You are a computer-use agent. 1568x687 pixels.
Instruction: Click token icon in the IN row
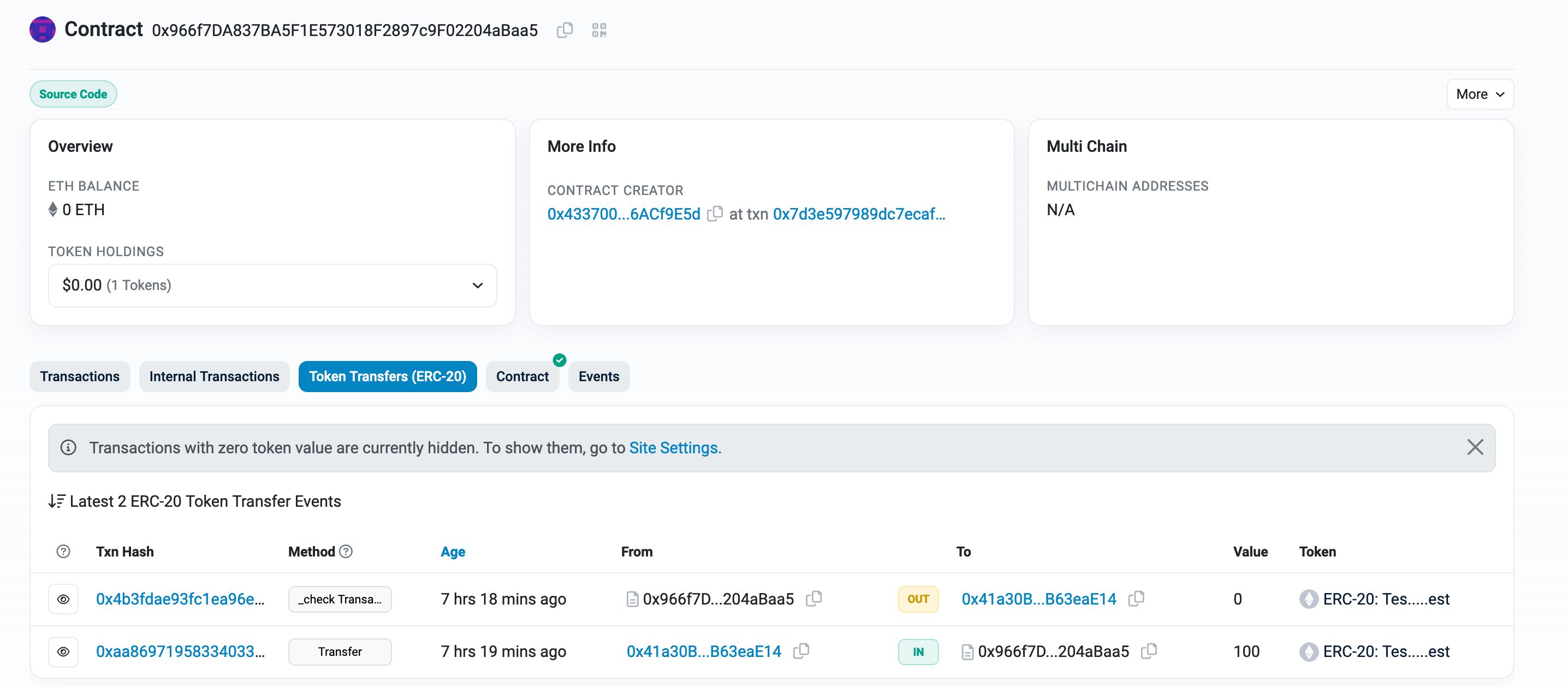pyautogui.click(x=1309, y=652)
